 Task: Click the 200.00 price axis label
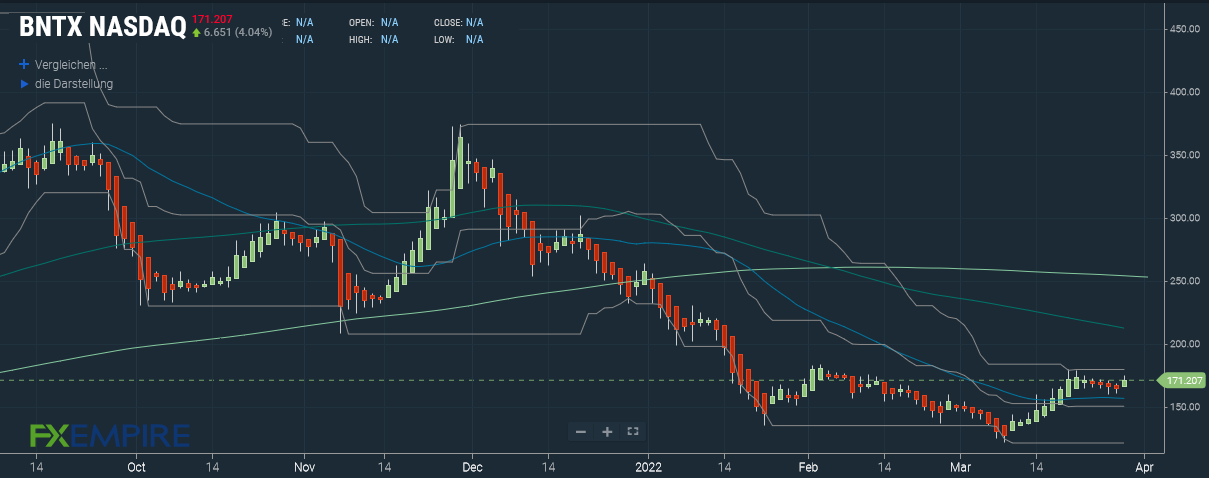pos(1185,344)
